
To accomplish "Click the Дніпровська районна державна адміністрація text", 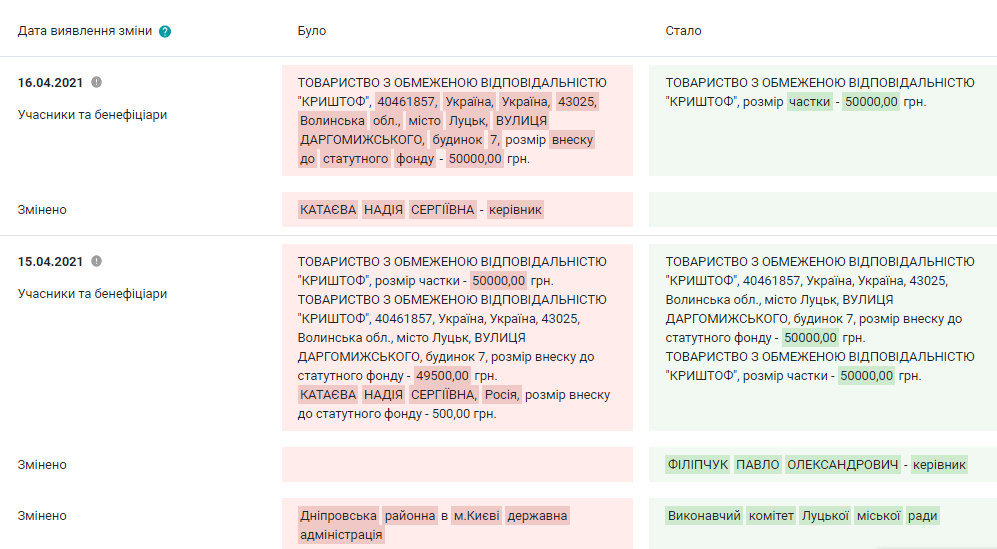I will click(x=434, y=525).
